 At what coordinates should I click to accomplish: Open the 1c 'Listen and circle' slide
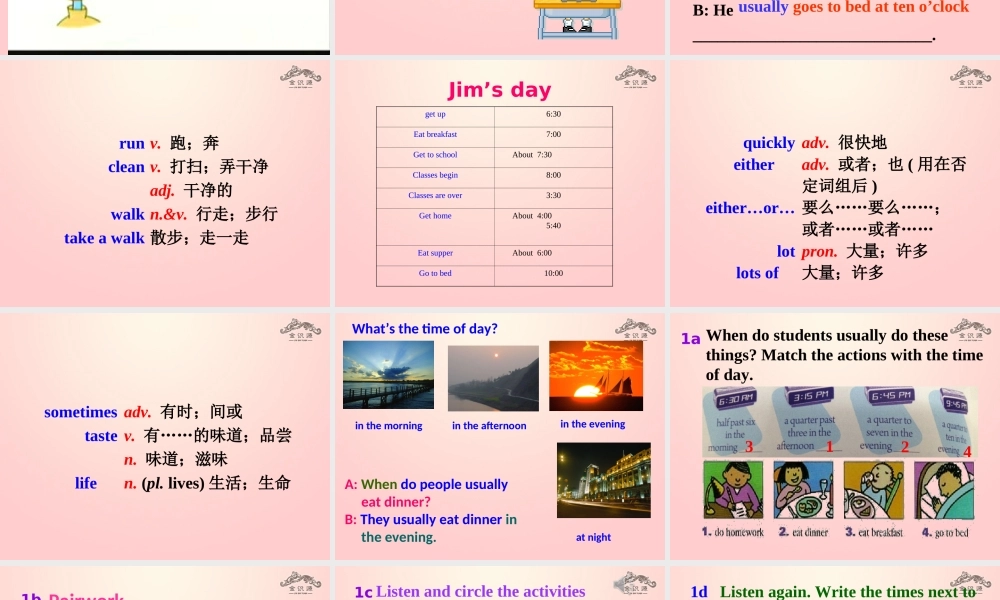(499, 583)
